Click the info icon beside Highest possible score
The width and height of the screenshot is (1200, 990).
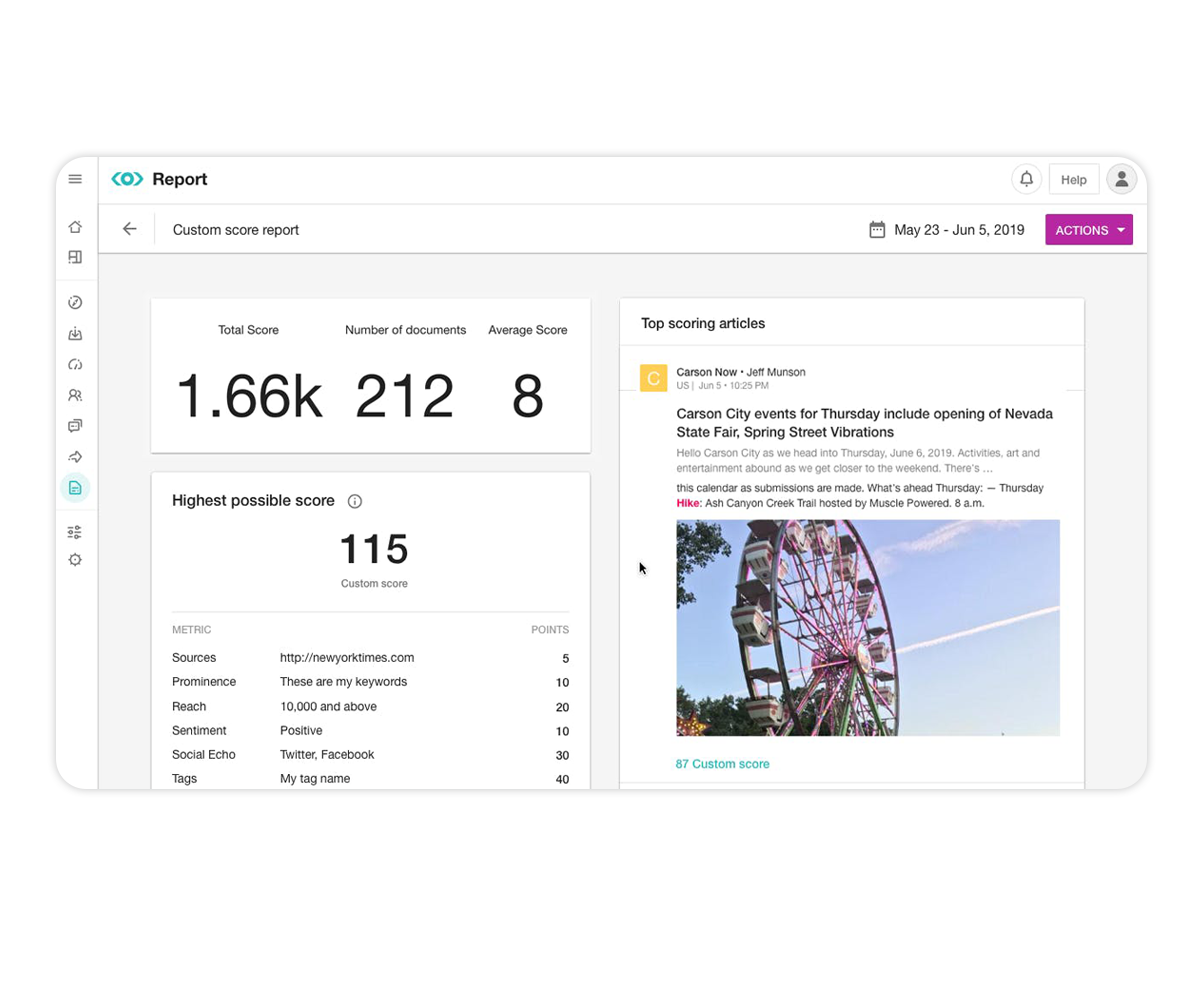tap(355, 501)
